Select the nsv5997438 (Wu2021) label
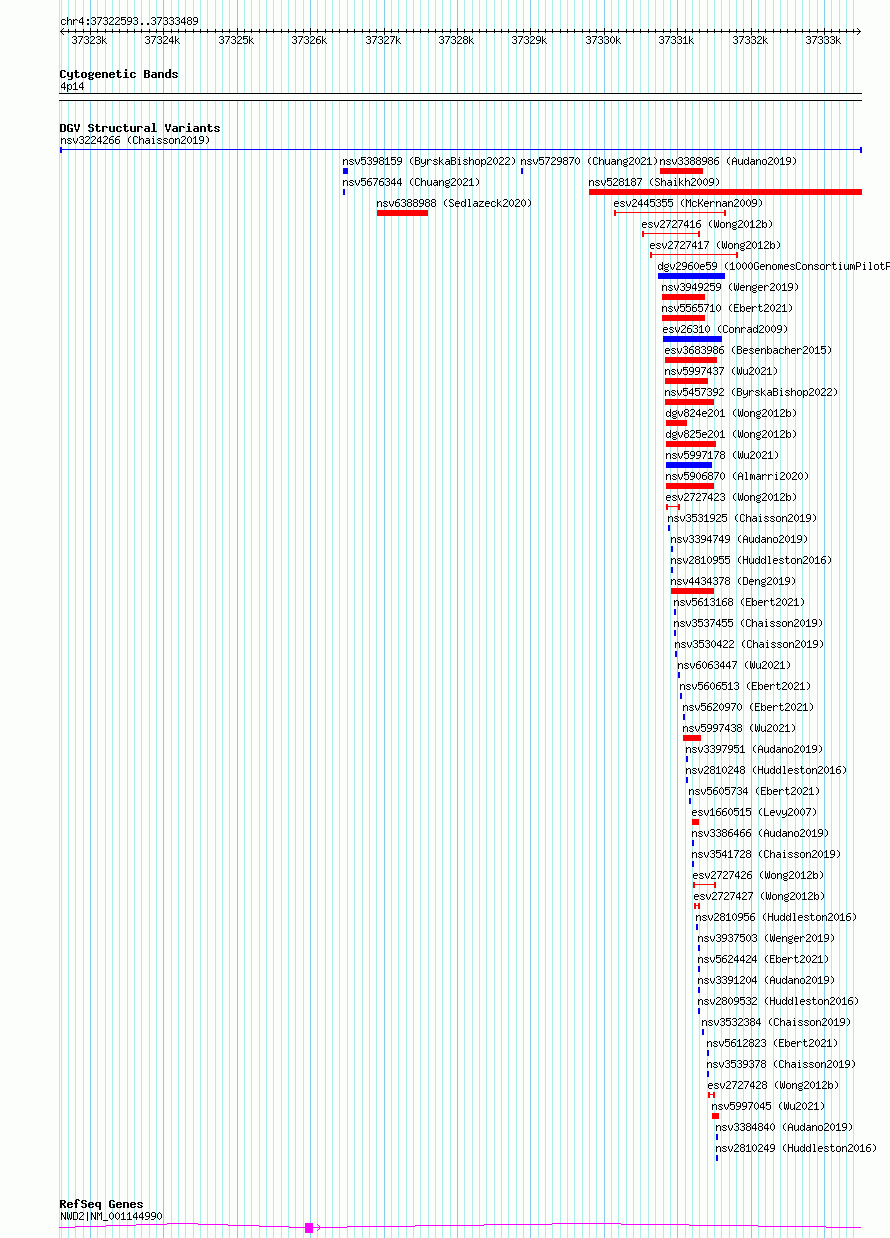This screenshot has height=1238, width=890. coord(740,728)
